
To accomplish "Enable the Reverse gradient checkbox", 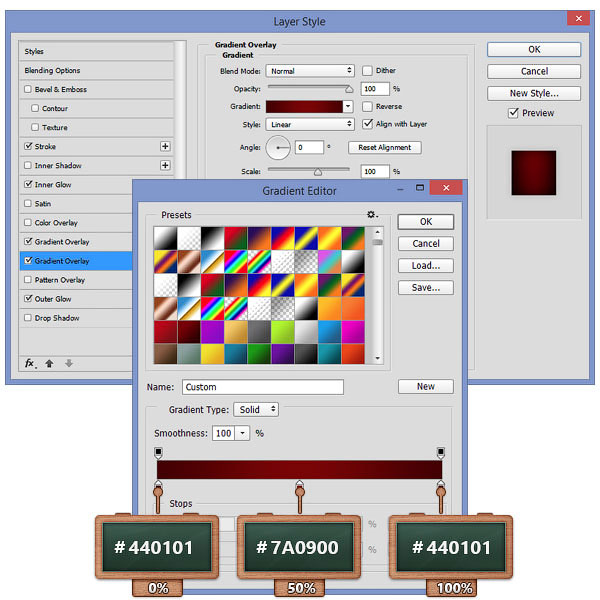I will click(367, 106).
